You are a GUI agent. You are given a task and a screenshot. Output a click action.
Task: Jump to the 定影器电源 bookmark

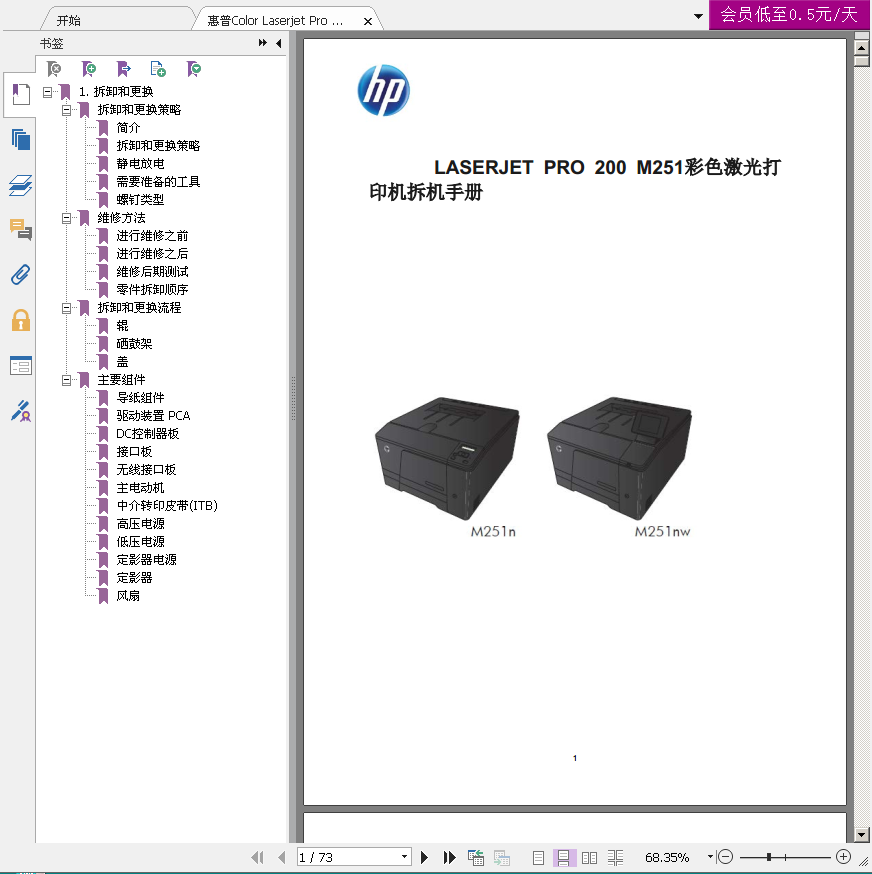147,560
